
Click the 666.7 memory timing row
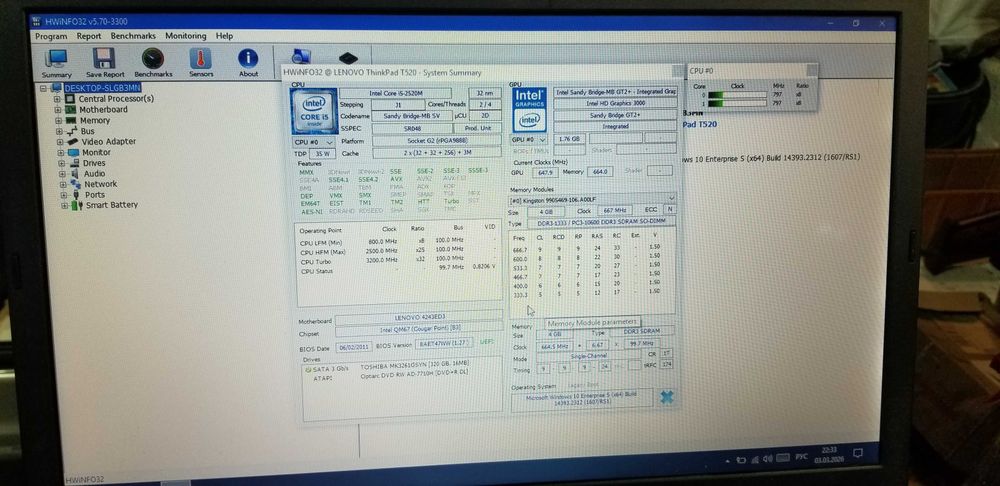[587, 249]
